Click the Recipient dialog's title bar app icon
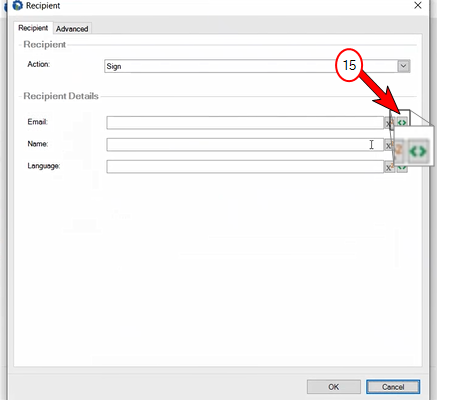 17,5
